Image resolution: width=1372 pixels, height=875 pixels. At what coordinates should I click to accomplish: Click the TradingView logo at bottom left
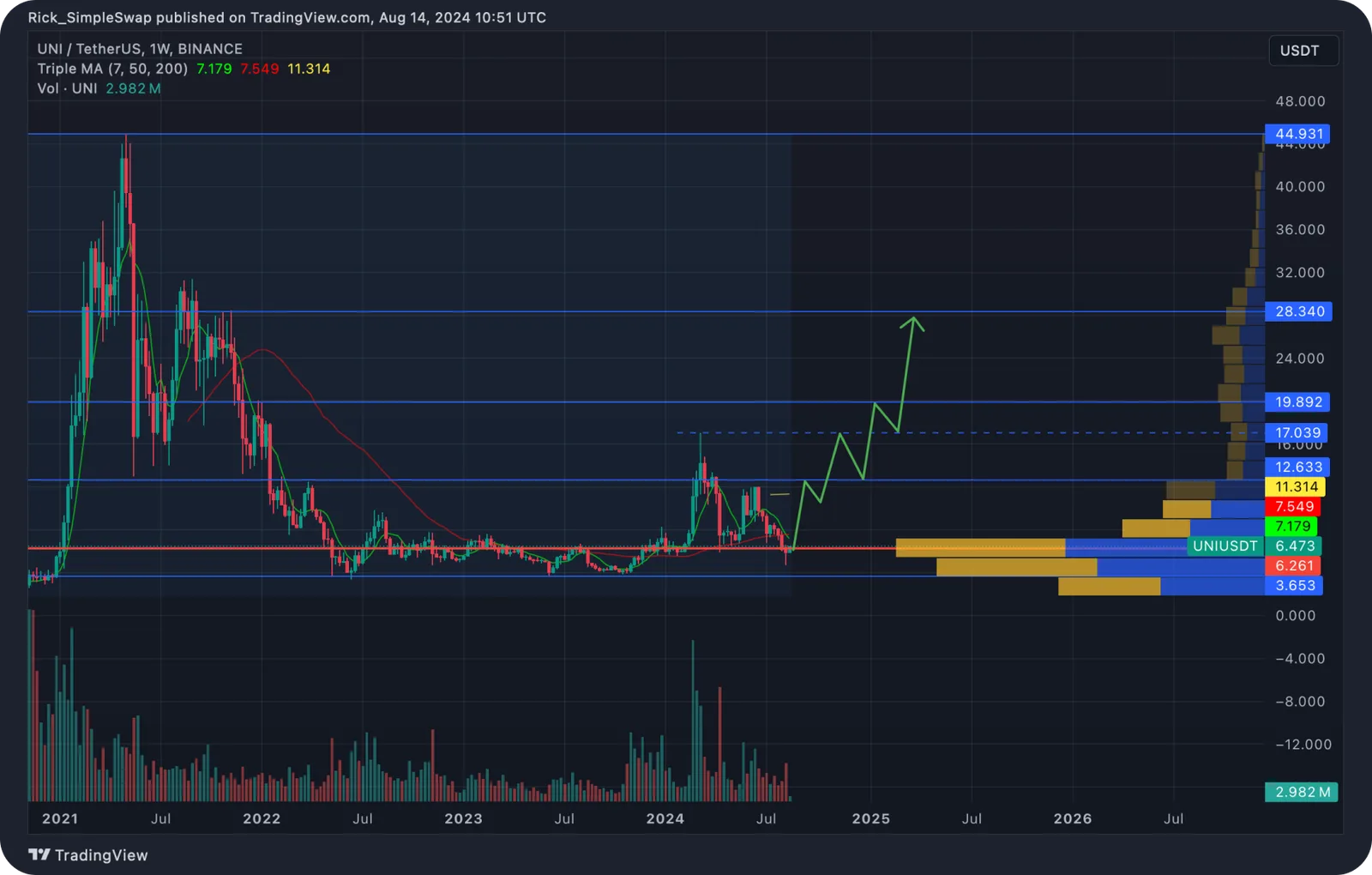coord(88,855)
